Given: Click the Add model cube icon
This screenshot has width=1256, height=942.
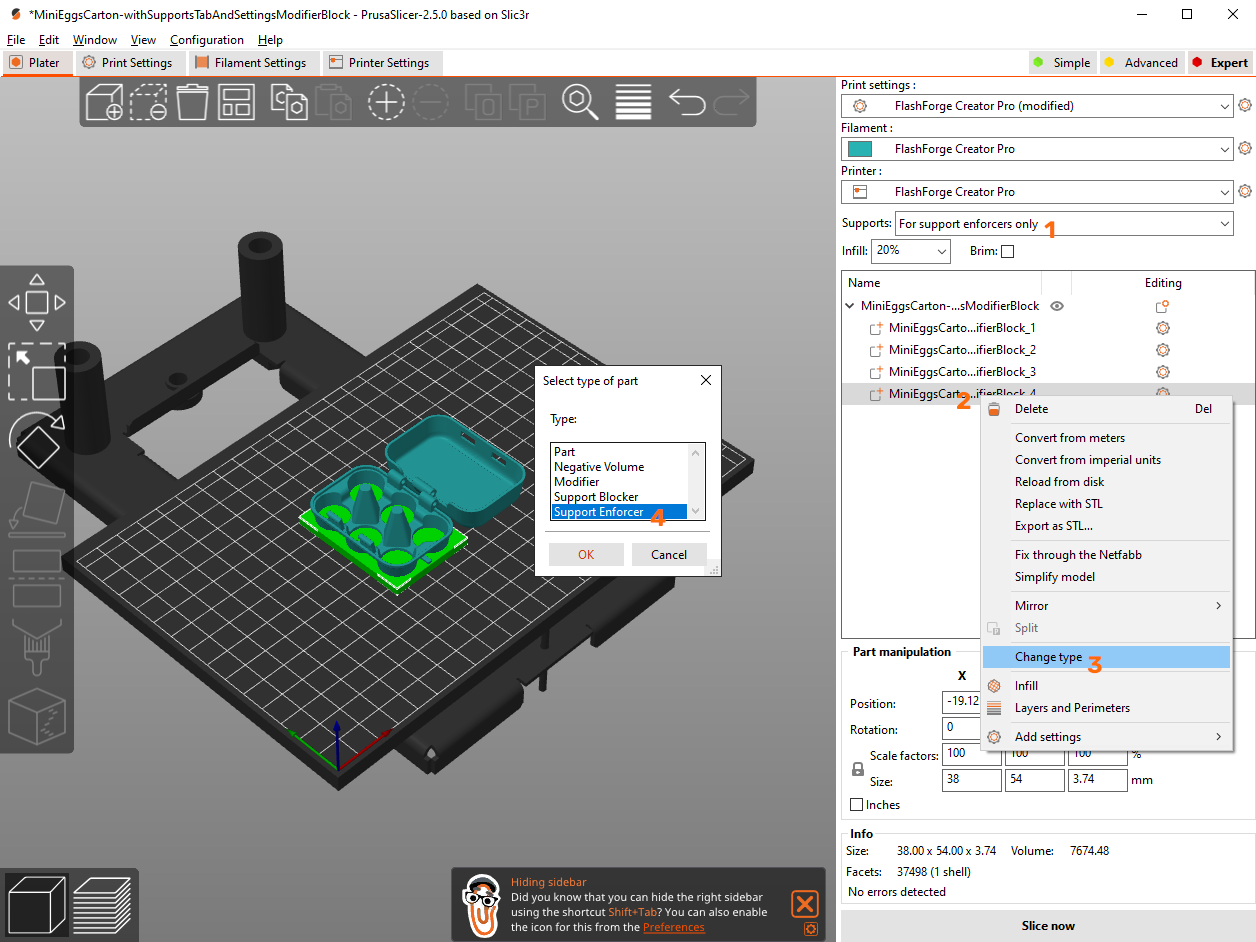Looking at the screenshot, I should [104, 102].
